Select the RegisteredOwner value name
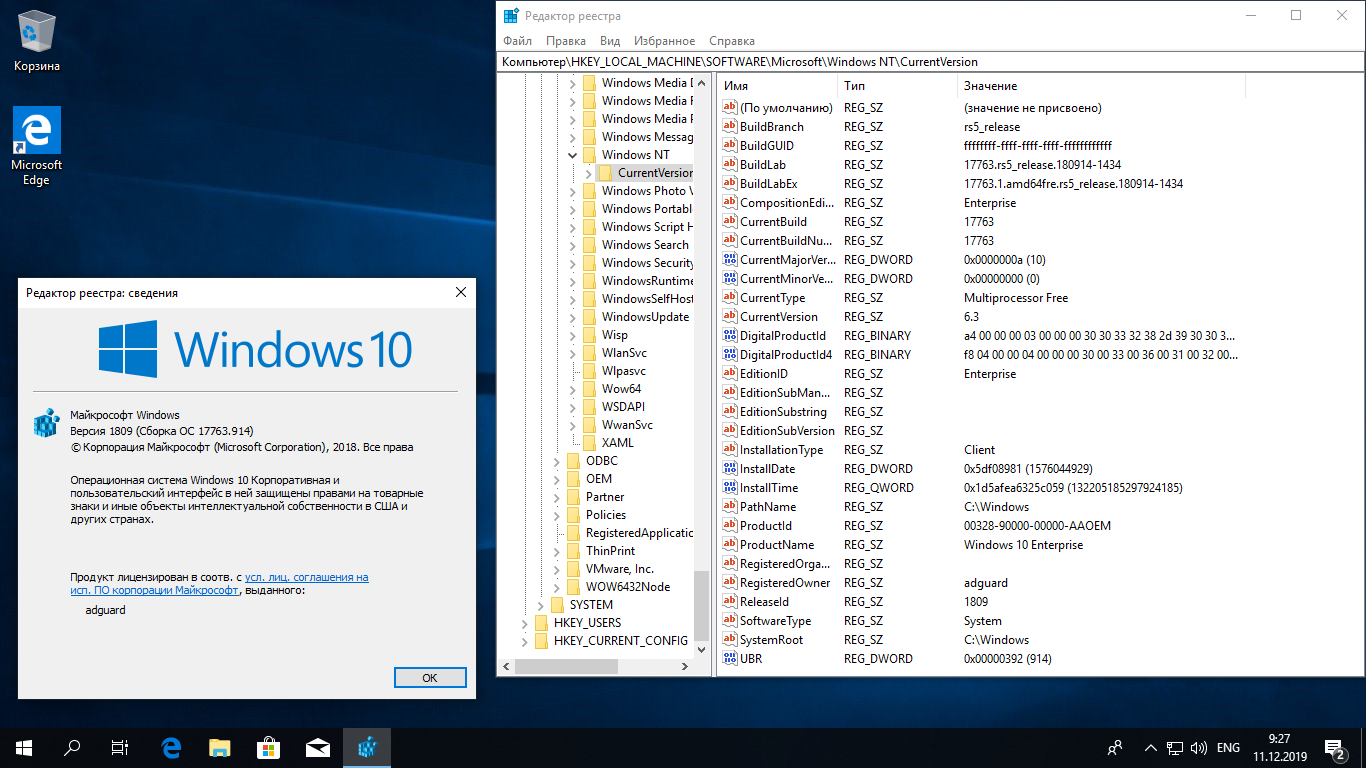The image size is (1366, 768). (785, 583)
